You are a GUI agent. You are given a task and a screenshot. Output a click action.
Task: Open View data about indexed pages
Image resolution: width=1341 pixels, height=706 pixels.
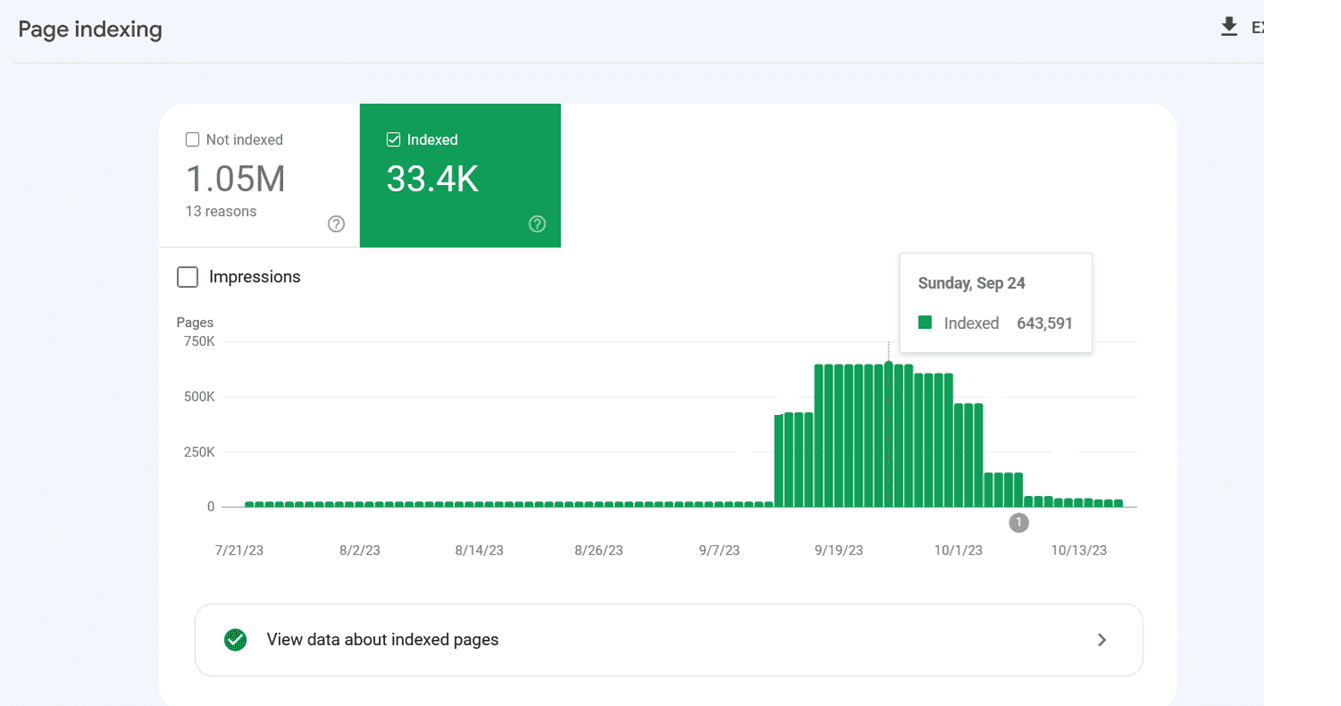click(x=382, y=640)
